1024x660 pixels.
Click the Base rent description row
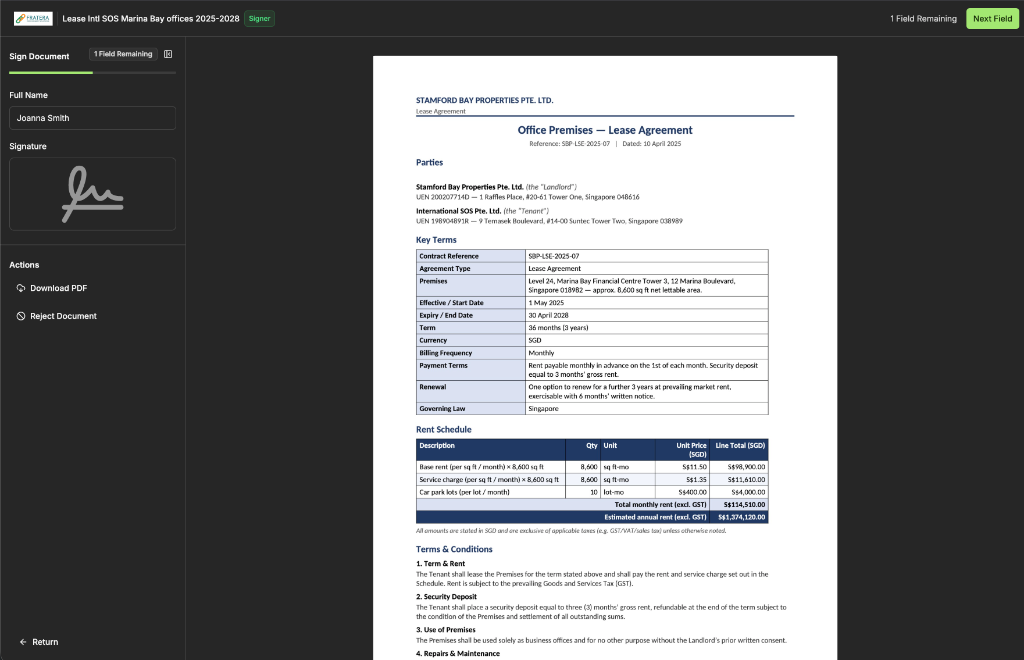point(490,467)
